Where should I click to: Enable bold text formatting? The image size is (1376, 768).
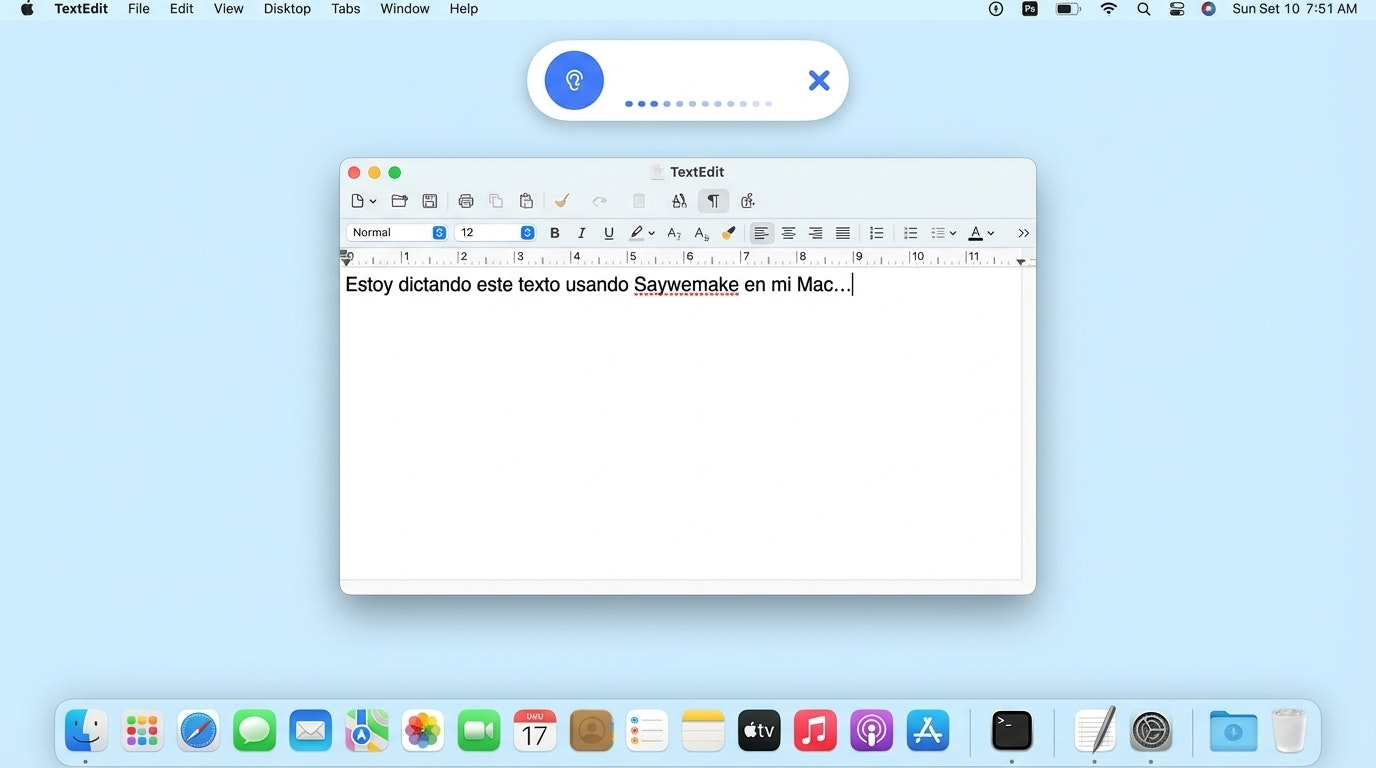(554, 232)
